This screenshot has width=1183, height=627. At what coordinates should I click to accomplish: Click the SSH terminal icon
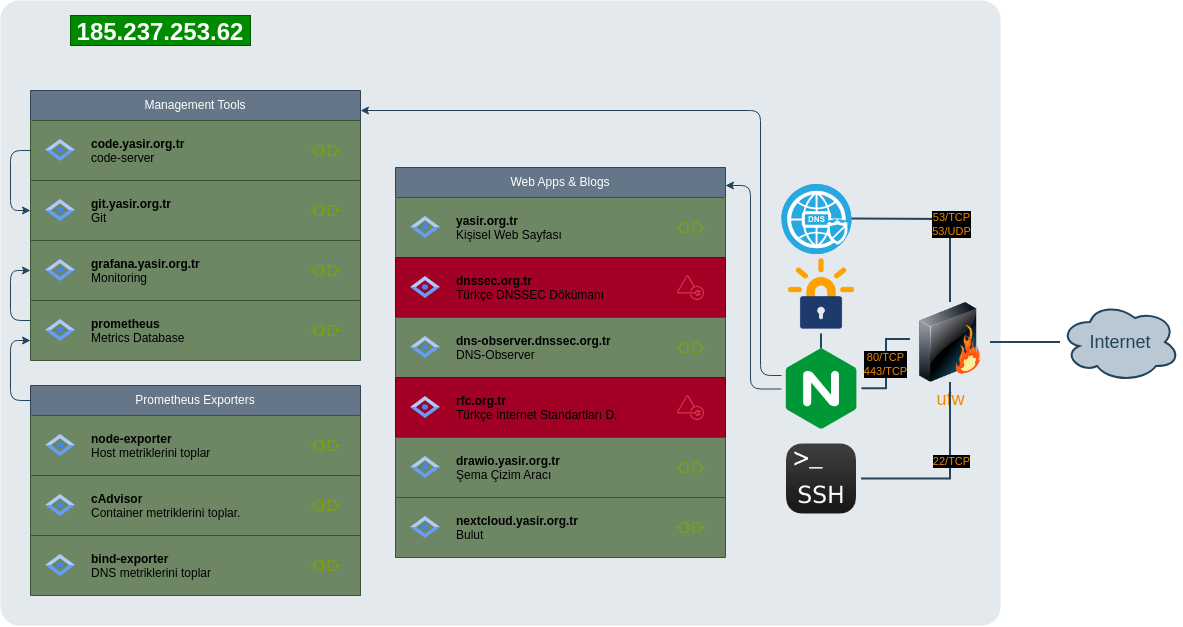[x=821, y=479]
